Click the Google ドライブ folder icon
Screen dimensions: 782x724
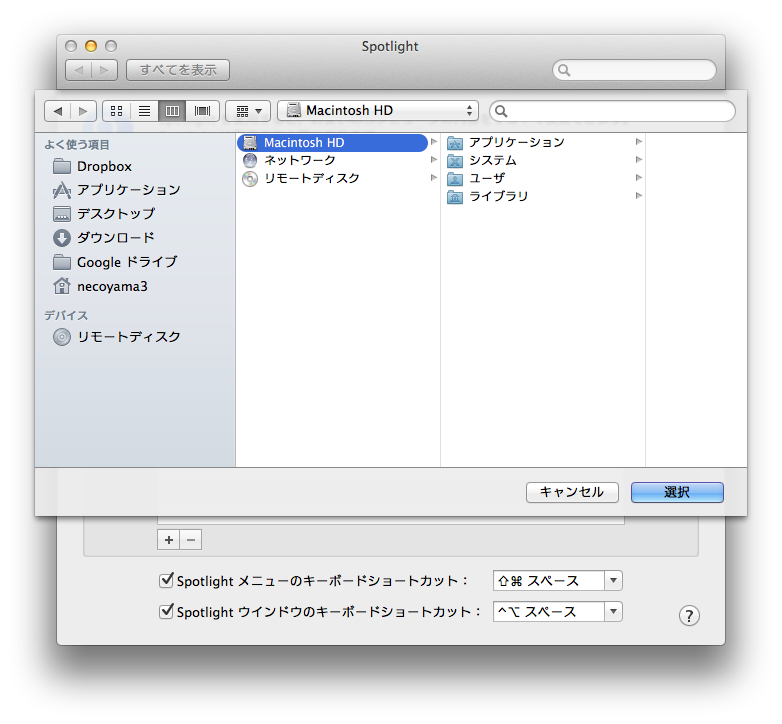tap(62, 261)
